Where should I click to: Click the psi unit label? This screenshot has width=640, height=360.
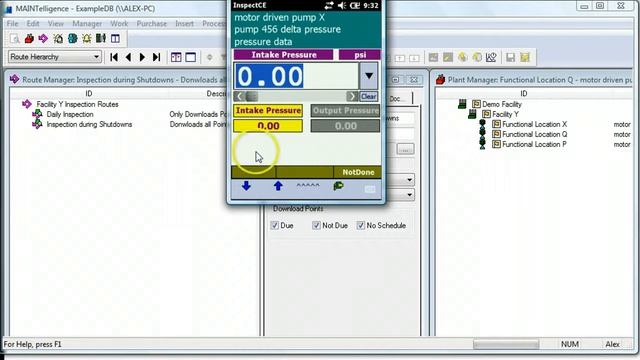coord(360,55)
